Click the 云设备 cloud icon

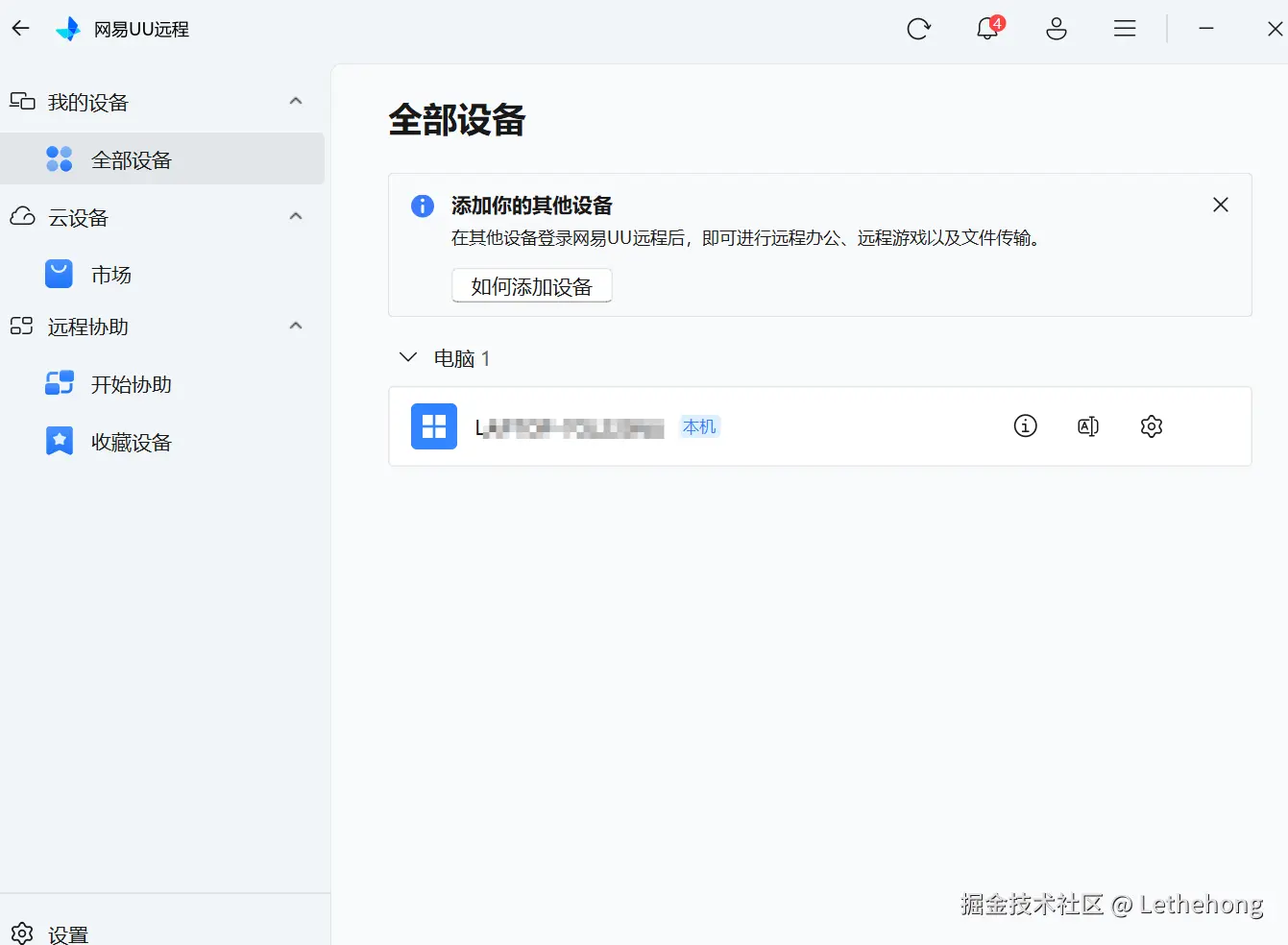click(22, 216)
